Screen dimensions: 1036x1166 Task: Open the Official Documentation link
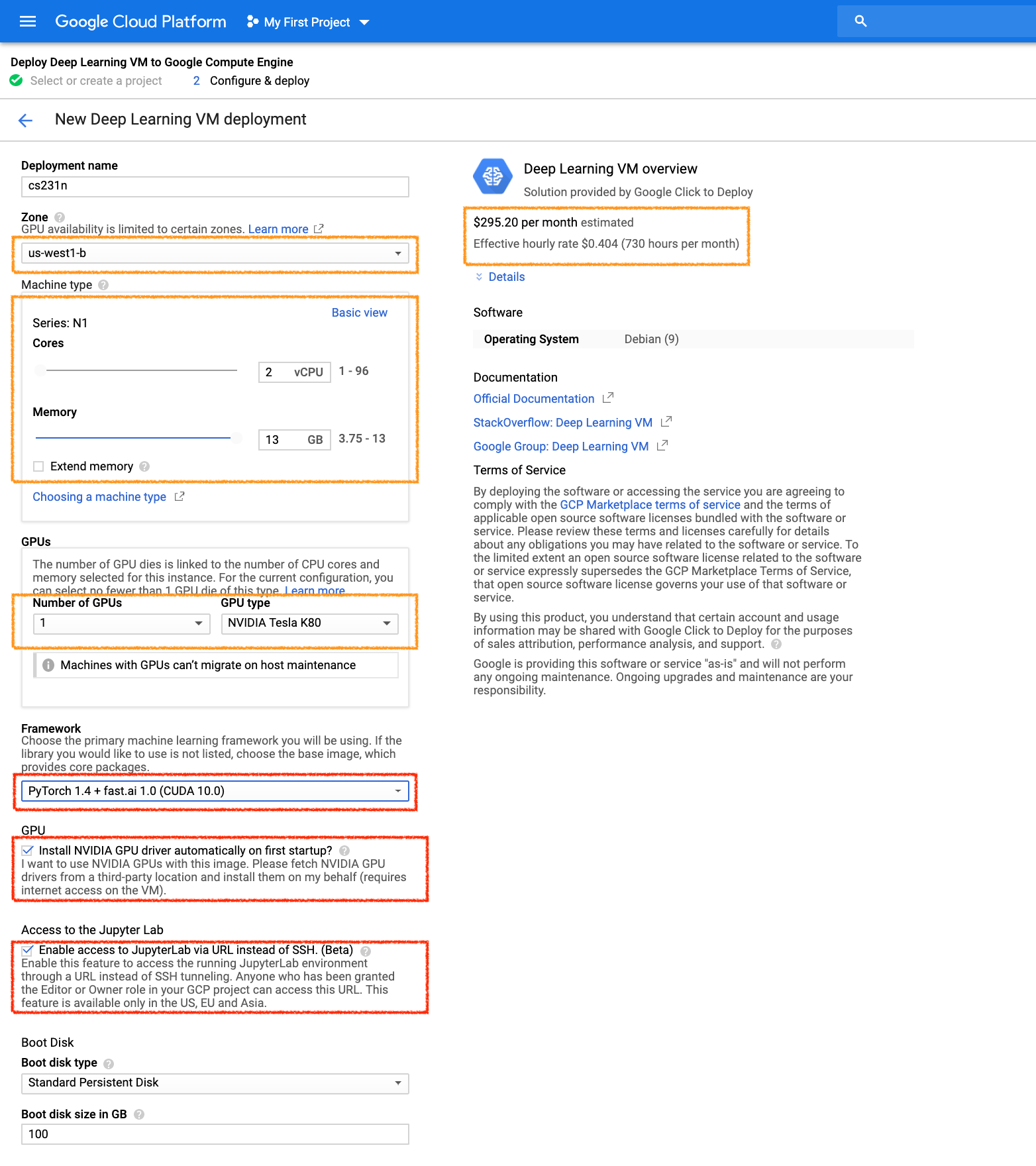click(x=534, y=399)
